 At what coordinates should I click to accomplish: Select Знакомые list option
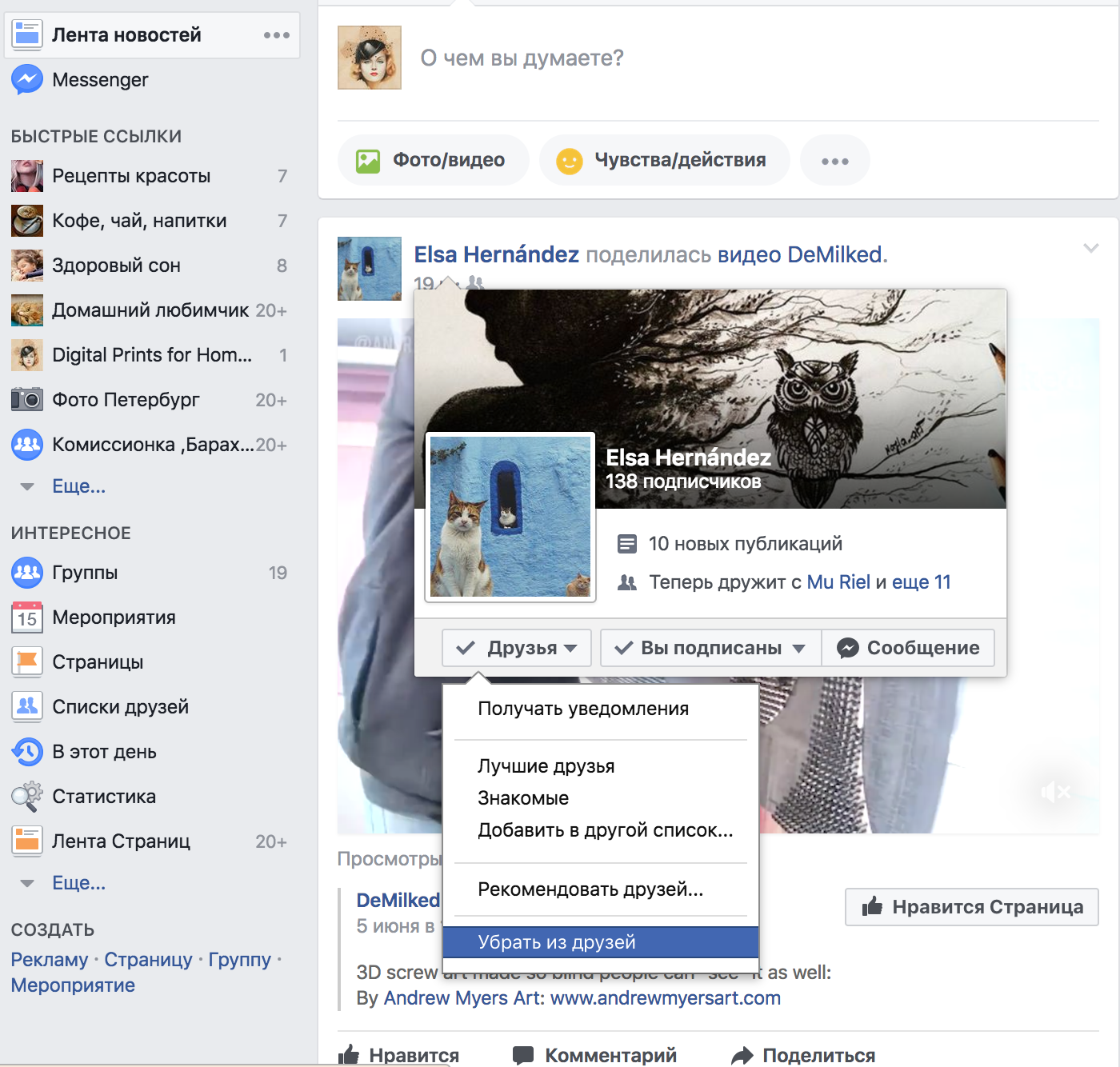(x=600, y=798)
